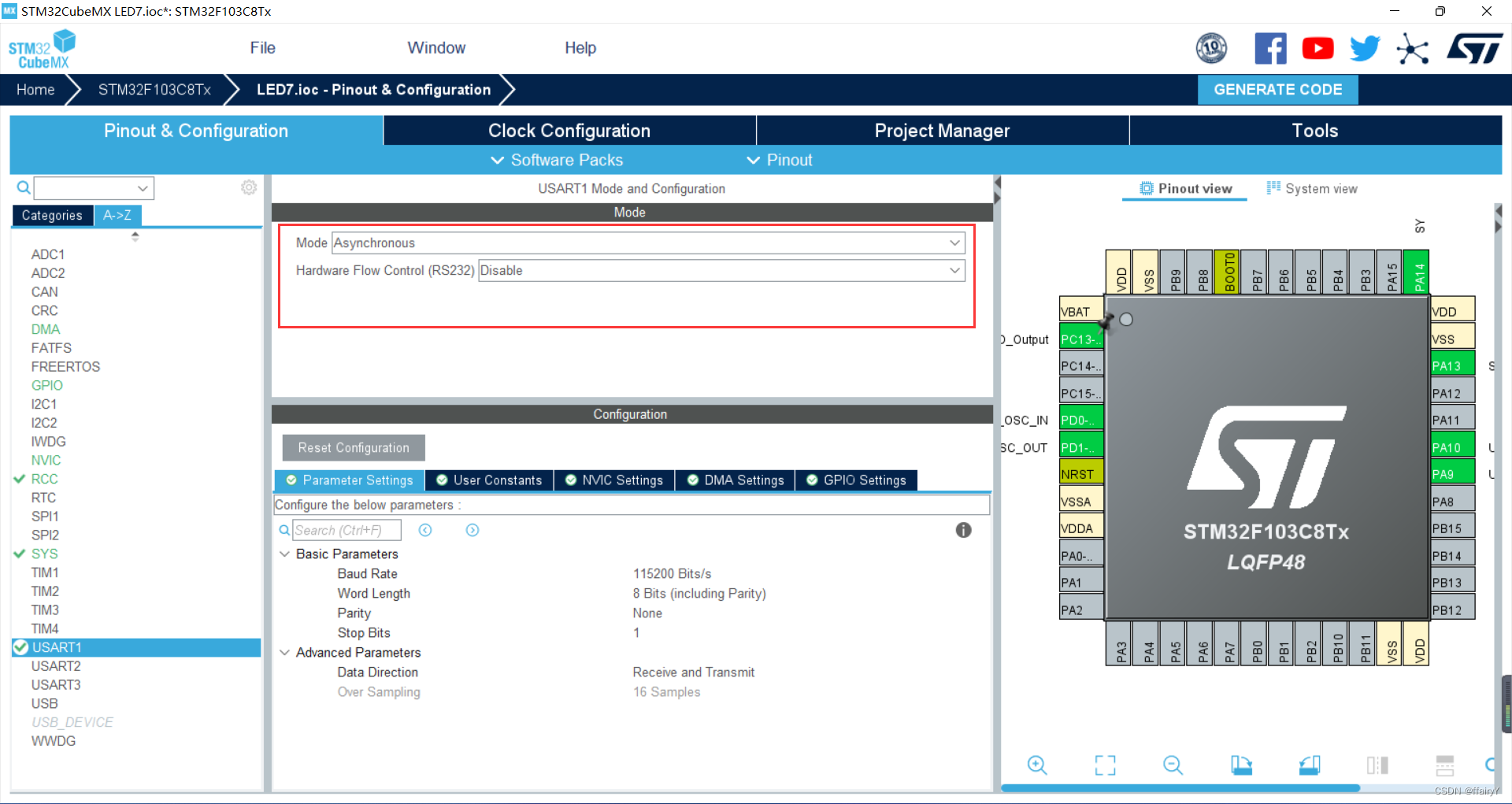Image resolution: width=1512 pixels, height=804 pixels.
Task: Click the GENERATE CODE button
Action: (1277, 90)
